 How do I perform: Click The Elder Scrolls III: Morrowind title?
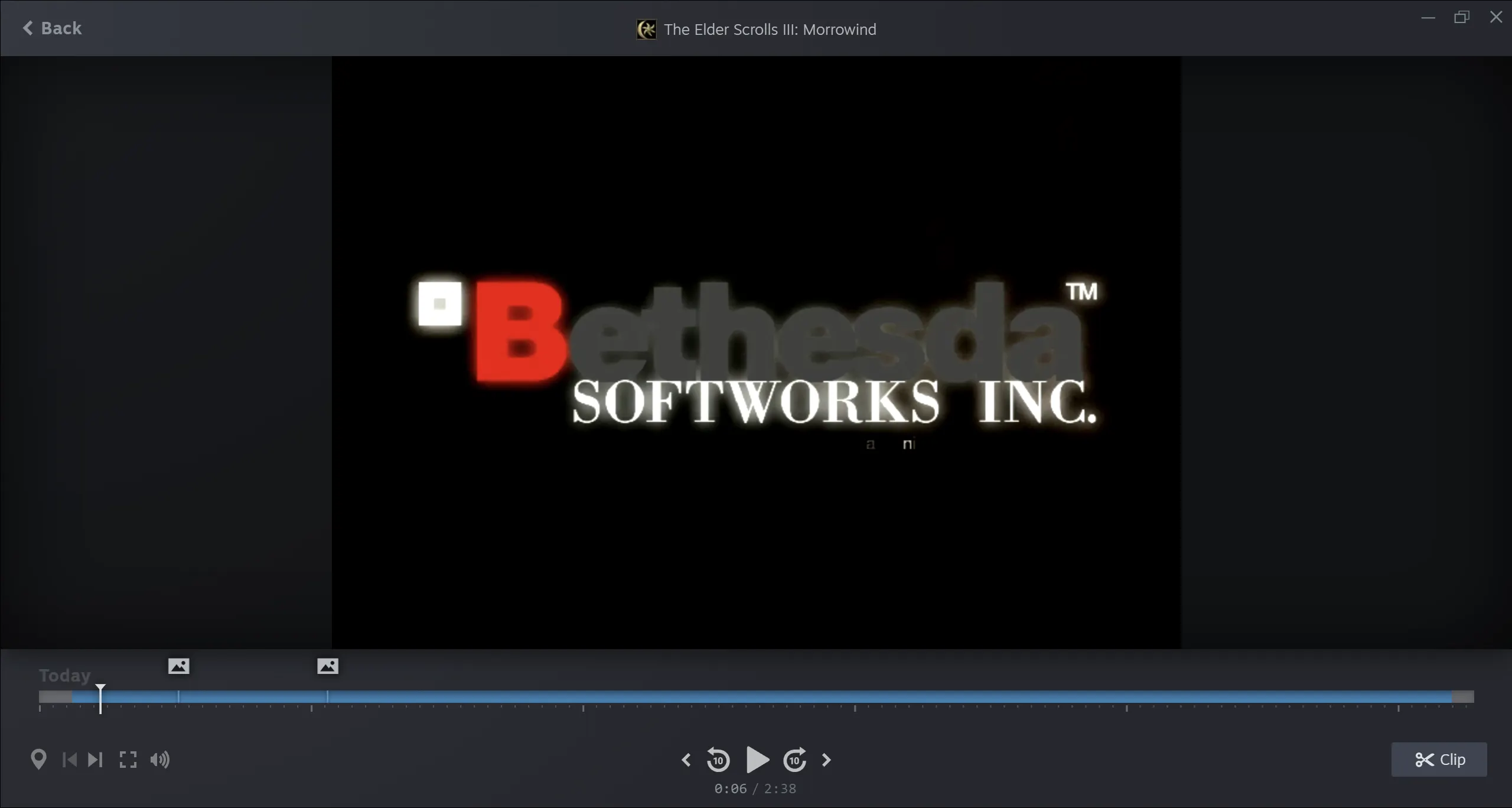coord(770,30)
